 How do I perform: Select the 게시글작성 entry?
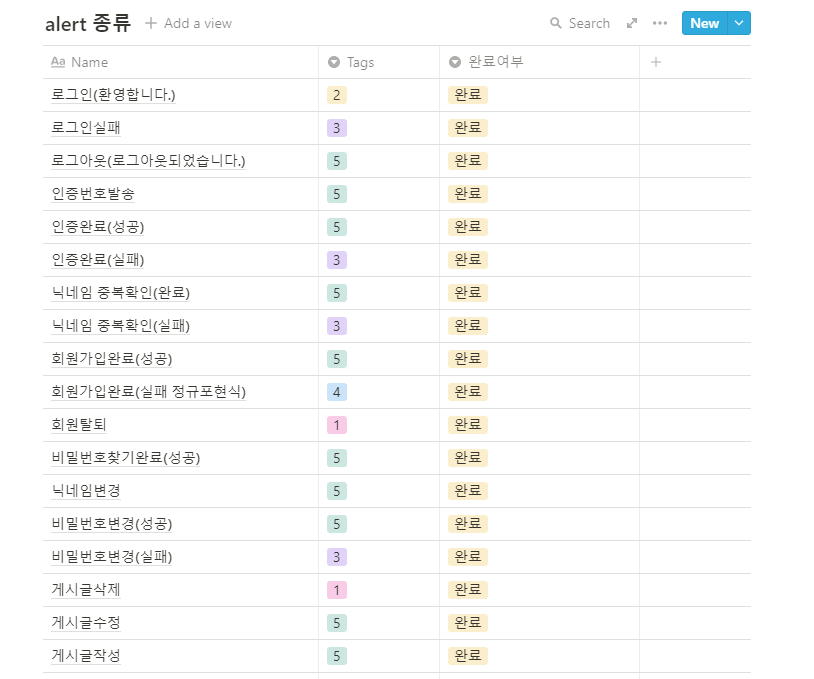coord(86,656)
